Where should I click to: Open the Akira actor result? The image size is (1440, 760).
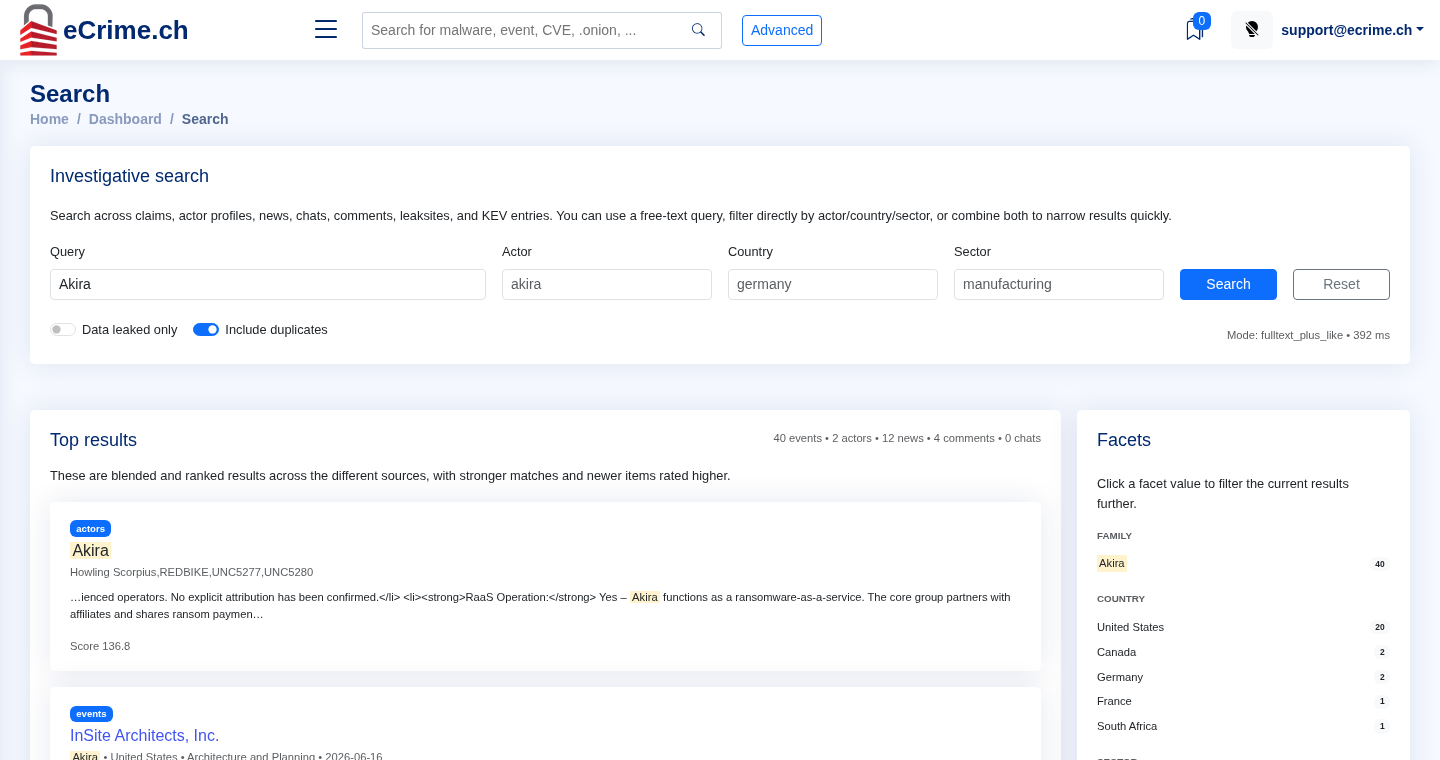(x=90, y=551)
